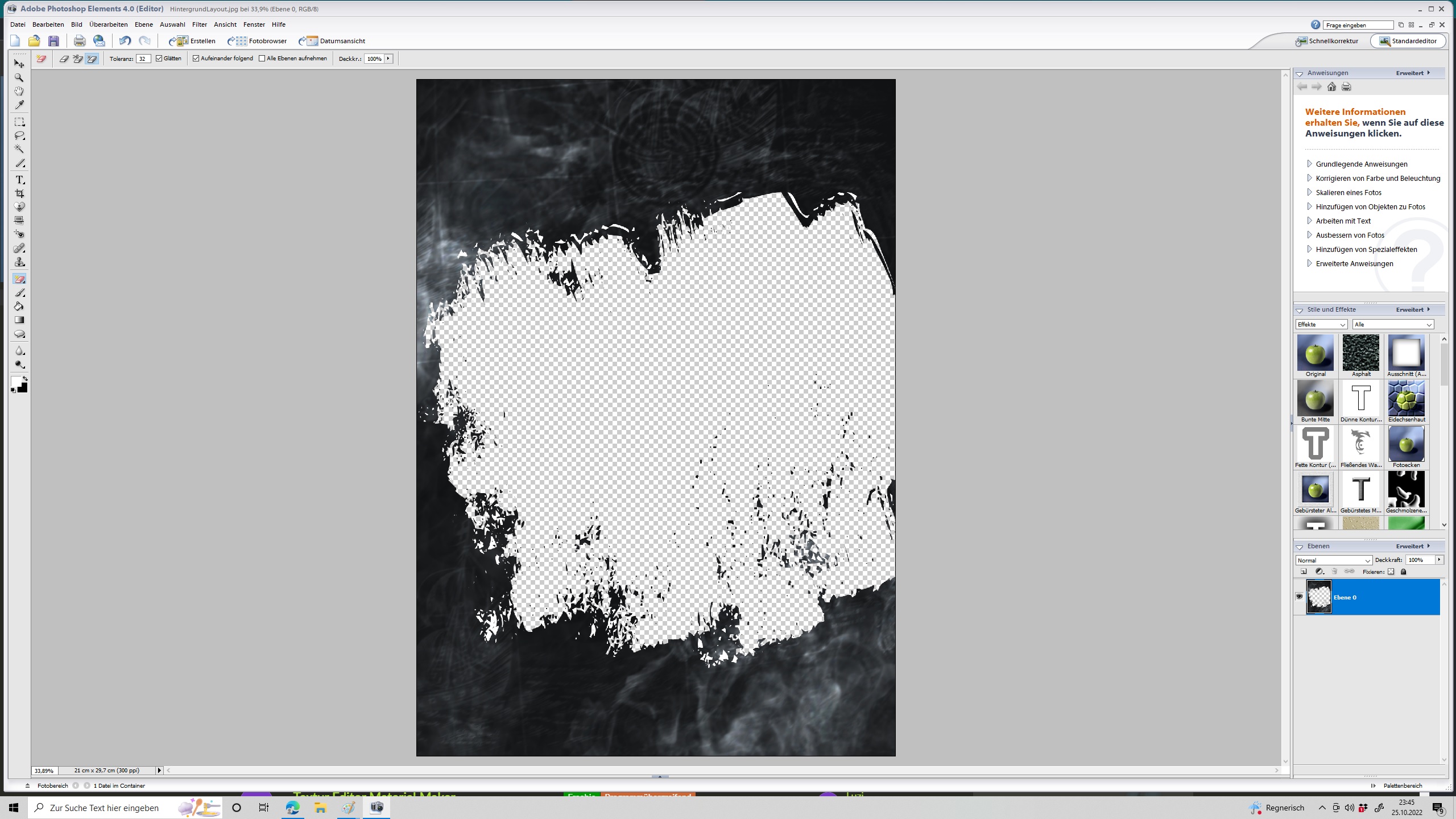Image resolution: width=1456 pixels, height=819 pixels.
Task: Open the layer blend mode Normal dropdown
Action: point(1333,560)
